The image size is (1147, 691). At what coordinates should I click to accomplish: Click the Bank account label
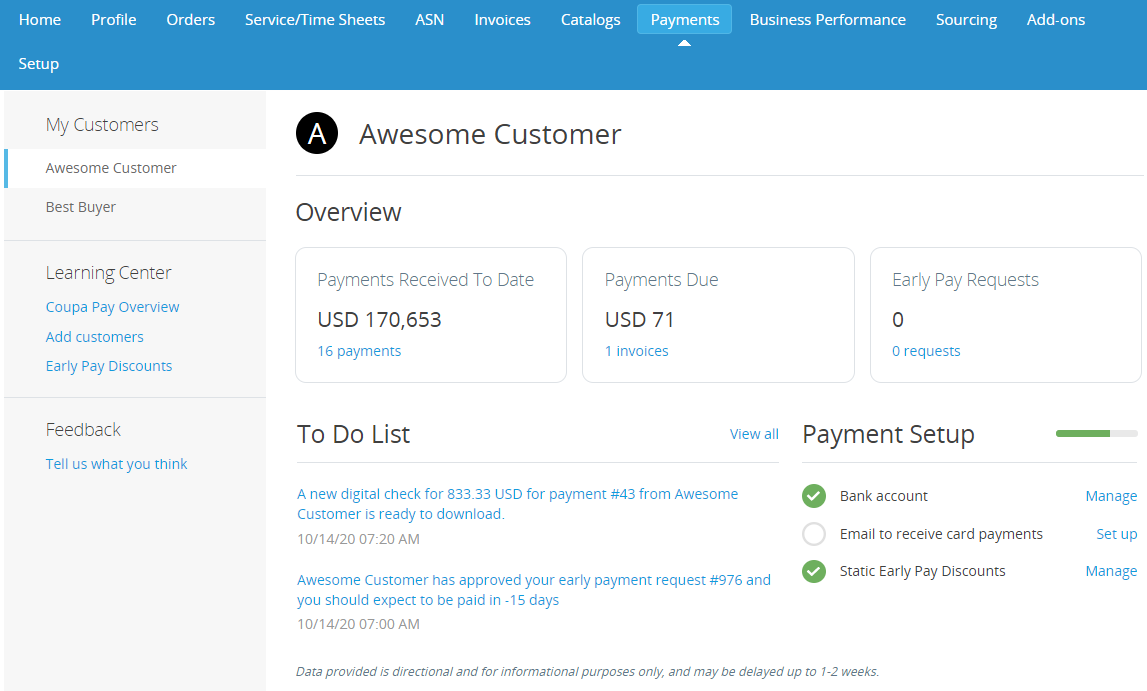[x=883, y=496]
